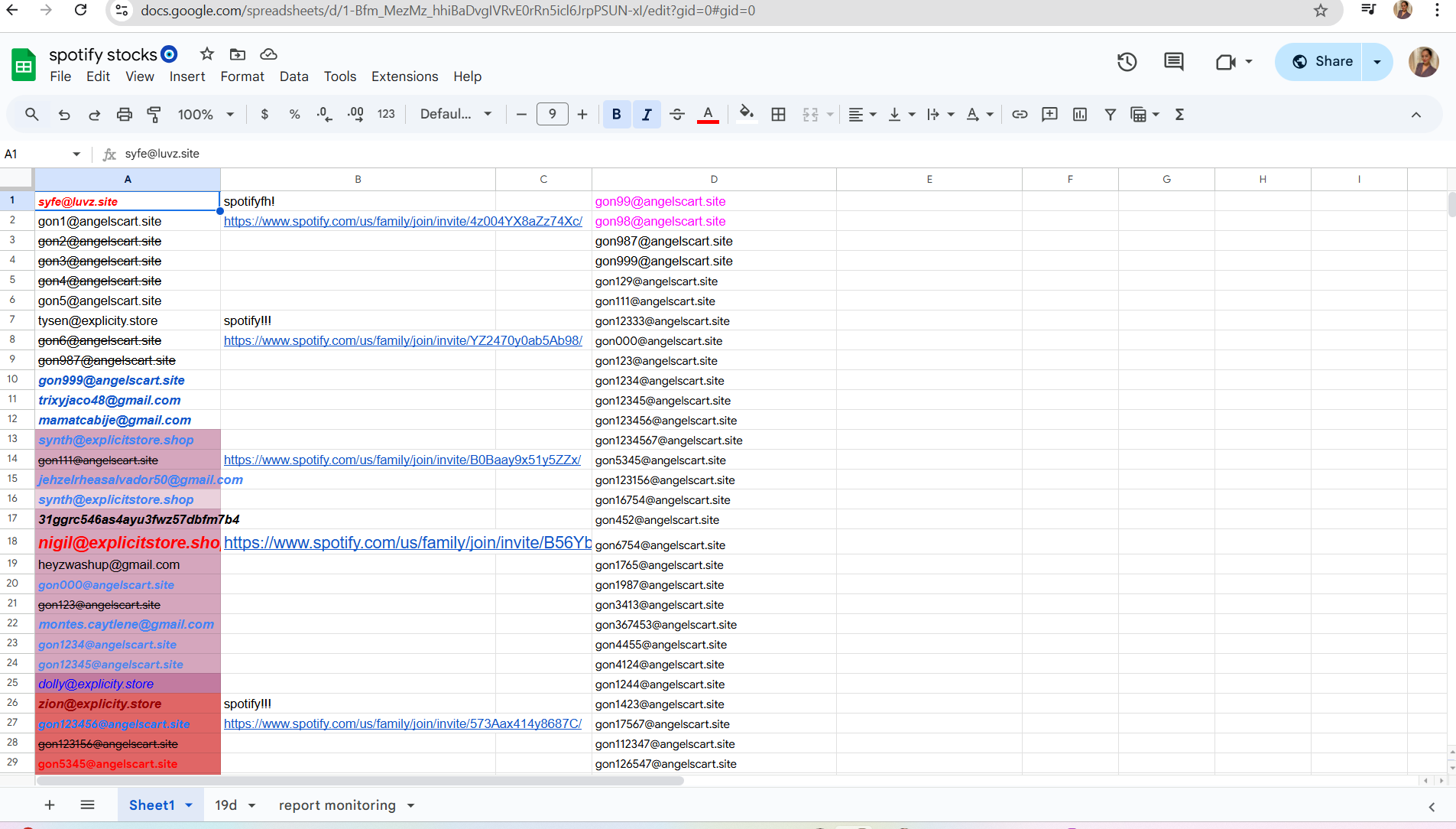The width and height of the screenshot is (1456, 829).
Task: Open the fill color picker
Action: [x=747, y=115]
